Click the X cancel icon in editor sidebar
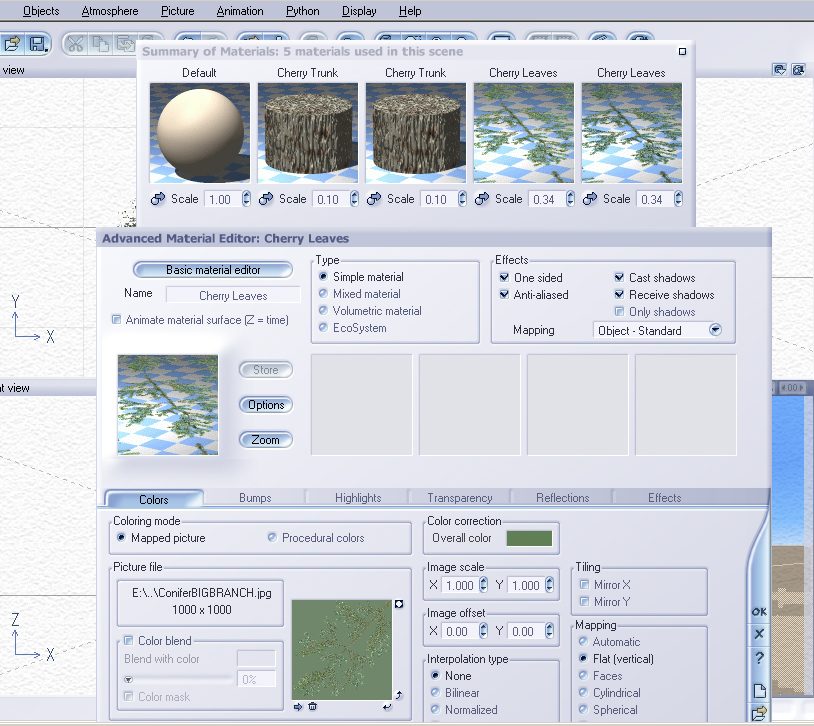The width and height of the screenshot is (814, 726). (x=759, y=634)
